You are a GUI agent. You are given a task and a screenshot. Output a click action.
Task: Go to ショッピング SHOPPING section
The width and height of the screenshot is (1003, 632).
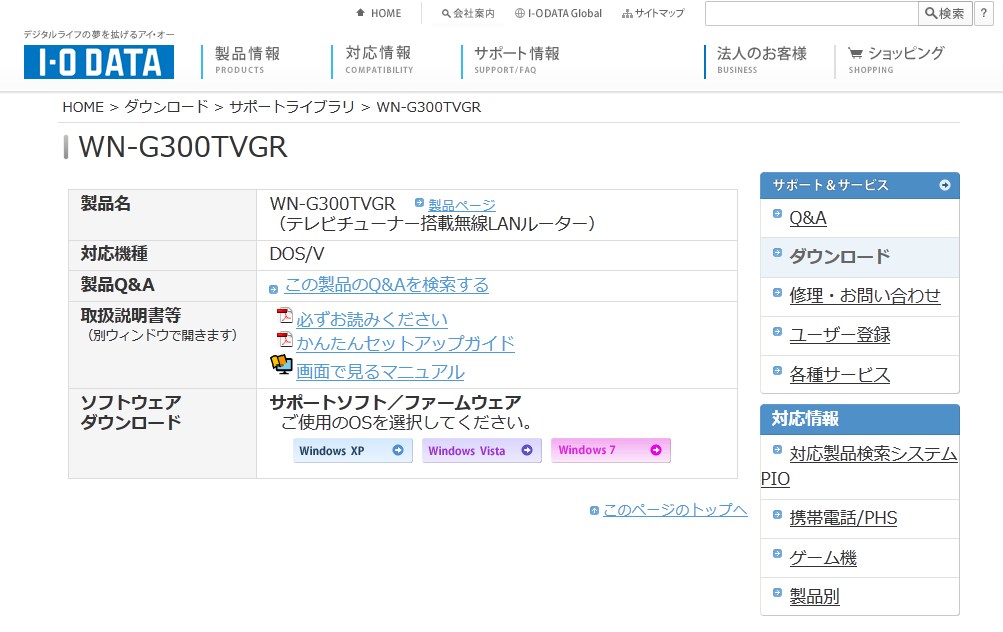click(x=896, y=60)
